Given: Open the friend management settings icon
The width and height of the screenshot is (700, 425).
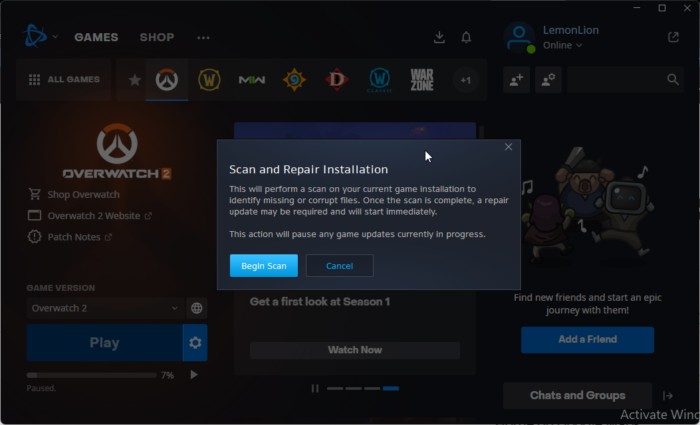Looking at the screenshot, I should coord(548,80).
